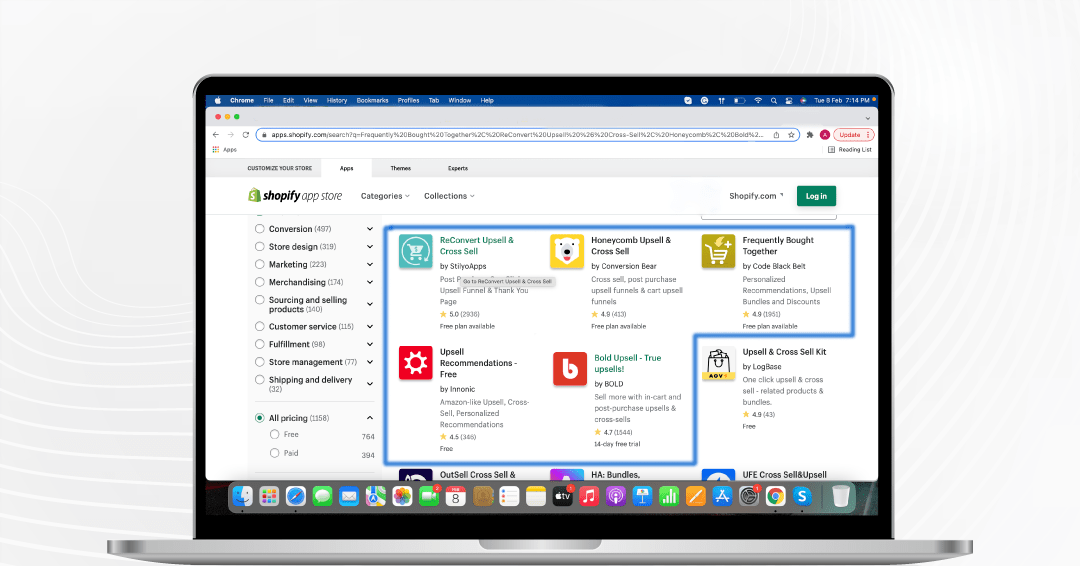The height and width of the screenshot is (566, 1080).
Task: Open the Bold Upsell - True upsells! title
Action: coord(627,364)
